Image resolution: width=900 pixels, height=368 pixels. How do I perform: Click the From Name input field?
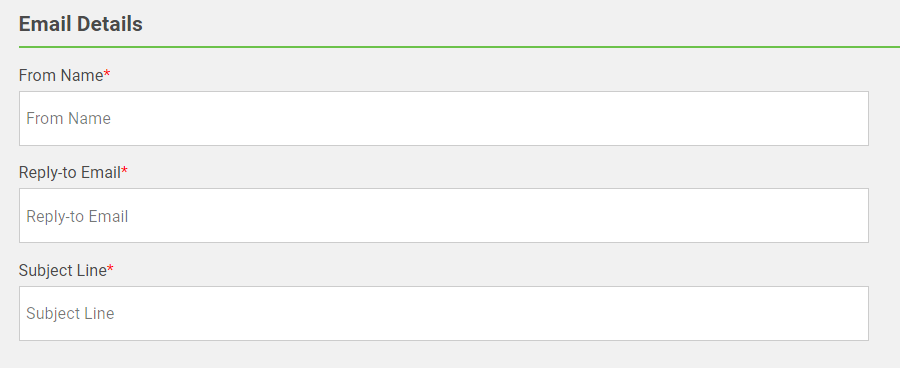pos(444,118)
